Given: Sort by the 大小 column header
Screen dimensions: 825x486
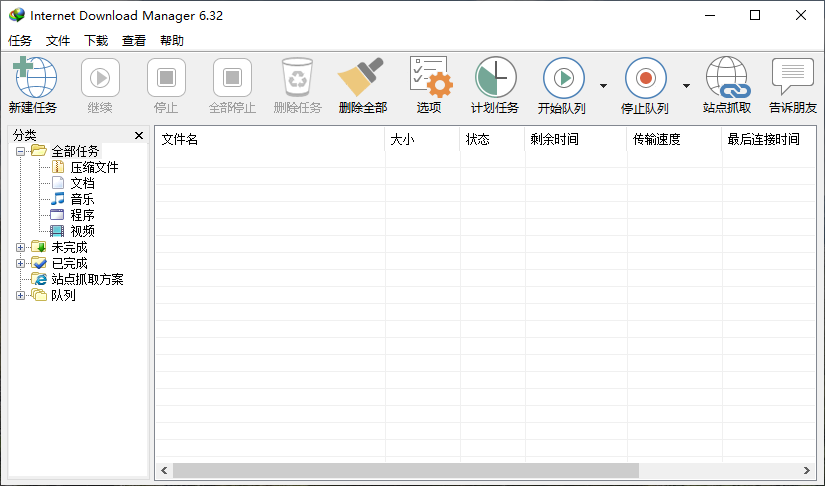Looking at the screenshot, I should tap(422, 139).
